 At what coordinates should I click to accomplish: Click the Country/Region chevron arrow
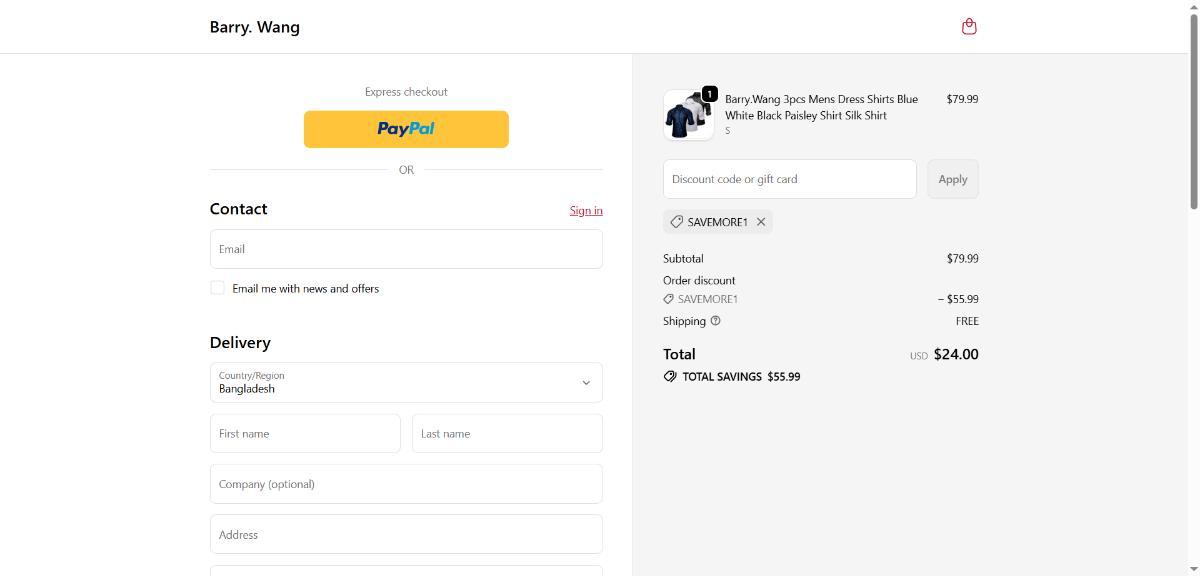[x=586, y=383]
